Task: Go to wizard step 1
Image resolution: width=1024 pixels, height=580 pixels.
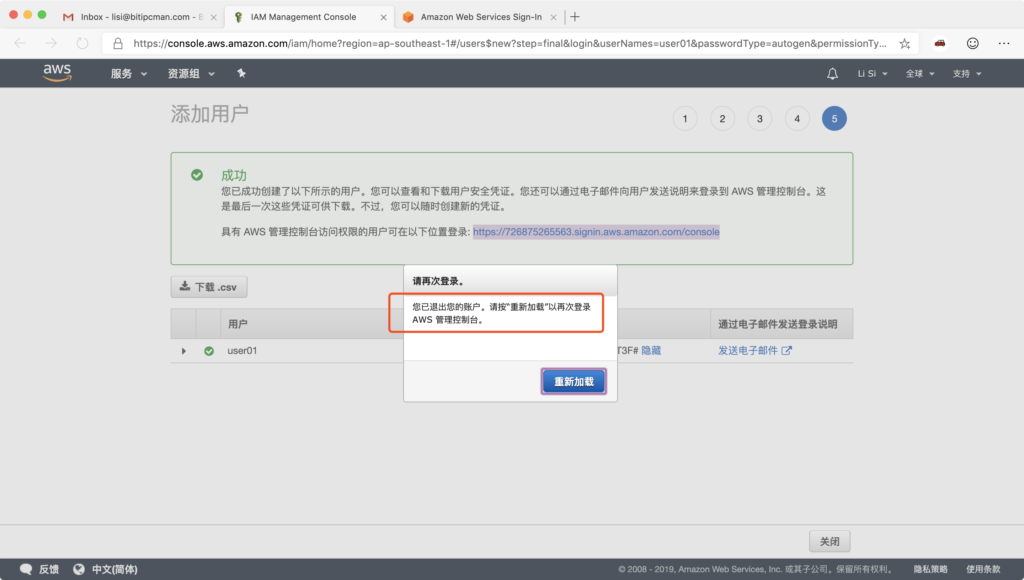Action: click(x=685, y=119)
